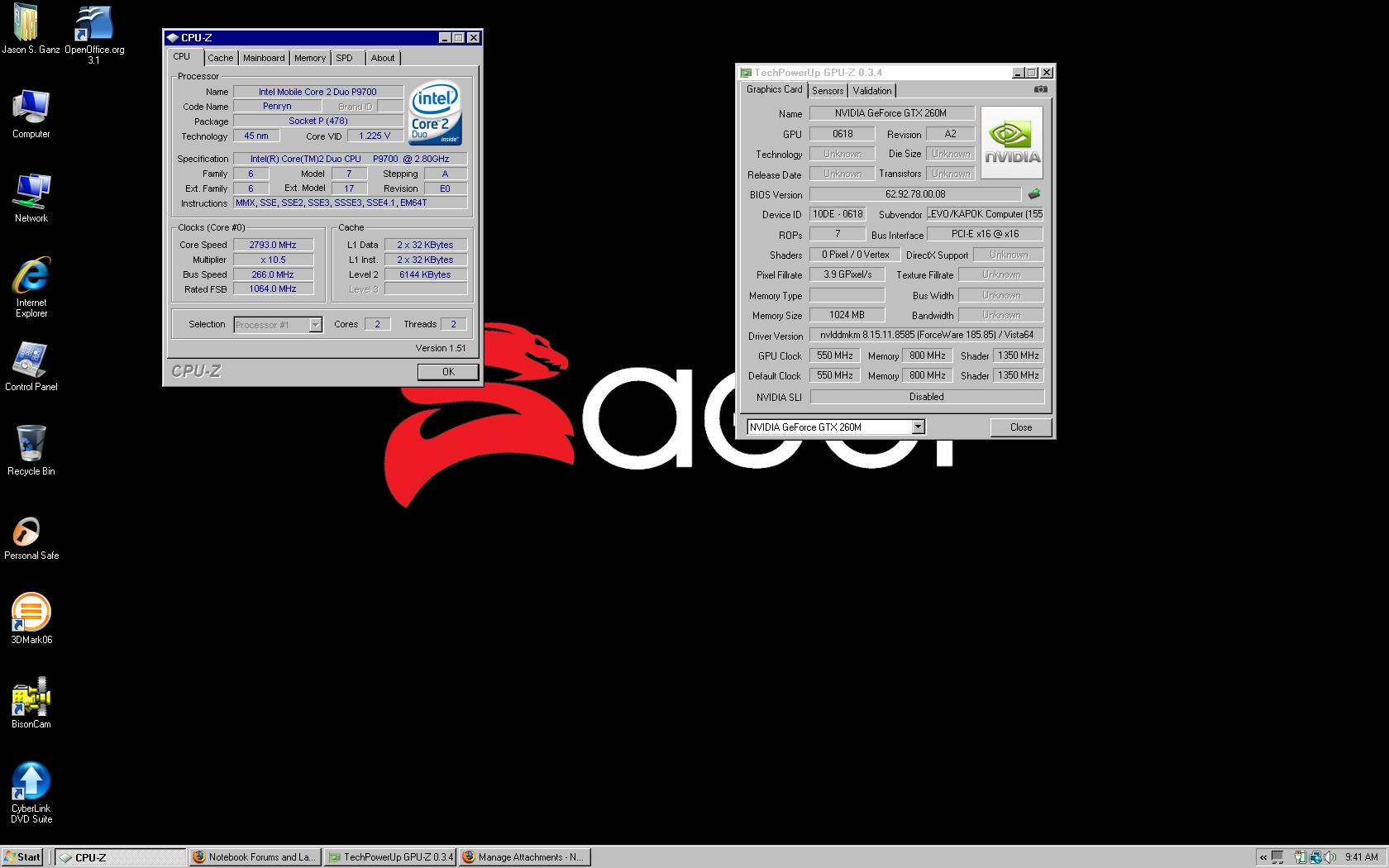Click the BIOS save chip icon in GPU-Z
The width and height of the screenshot is (1389, 868).
point(1033,194)
